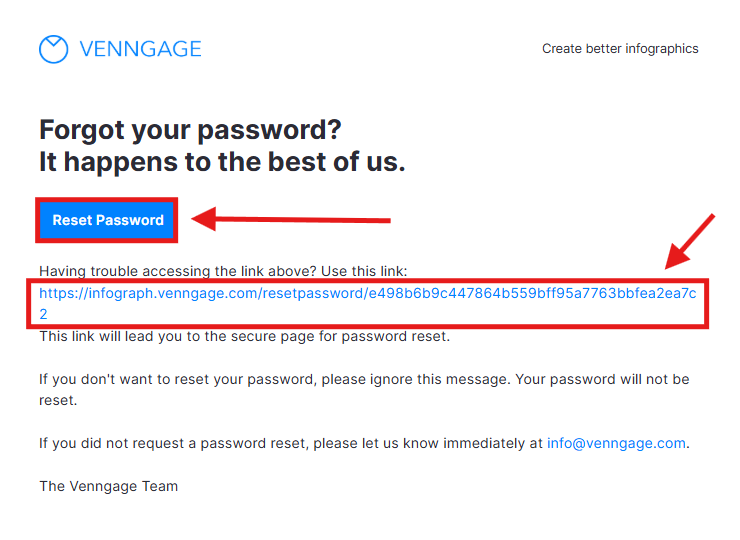
Task: Click the Venngage clock logo icon
Action: (x=53, y=49)
